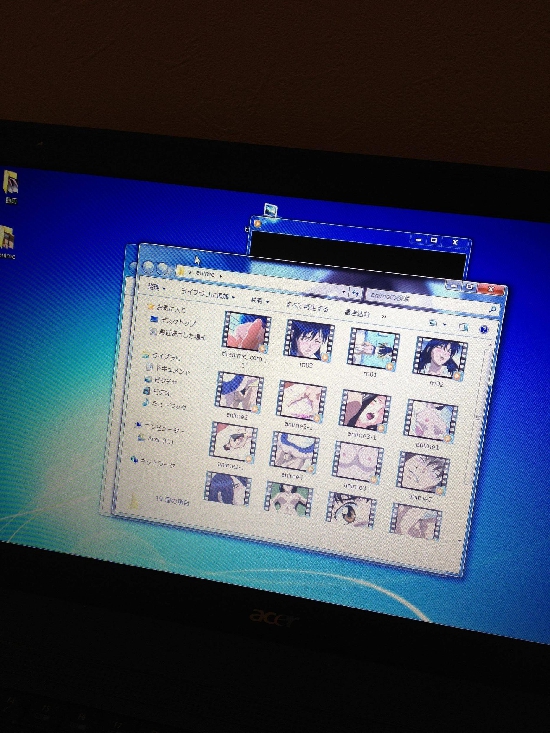Screen dimensions: 550x733
Task: Open the view options dropdown arrow
Action: pos(444,324)
